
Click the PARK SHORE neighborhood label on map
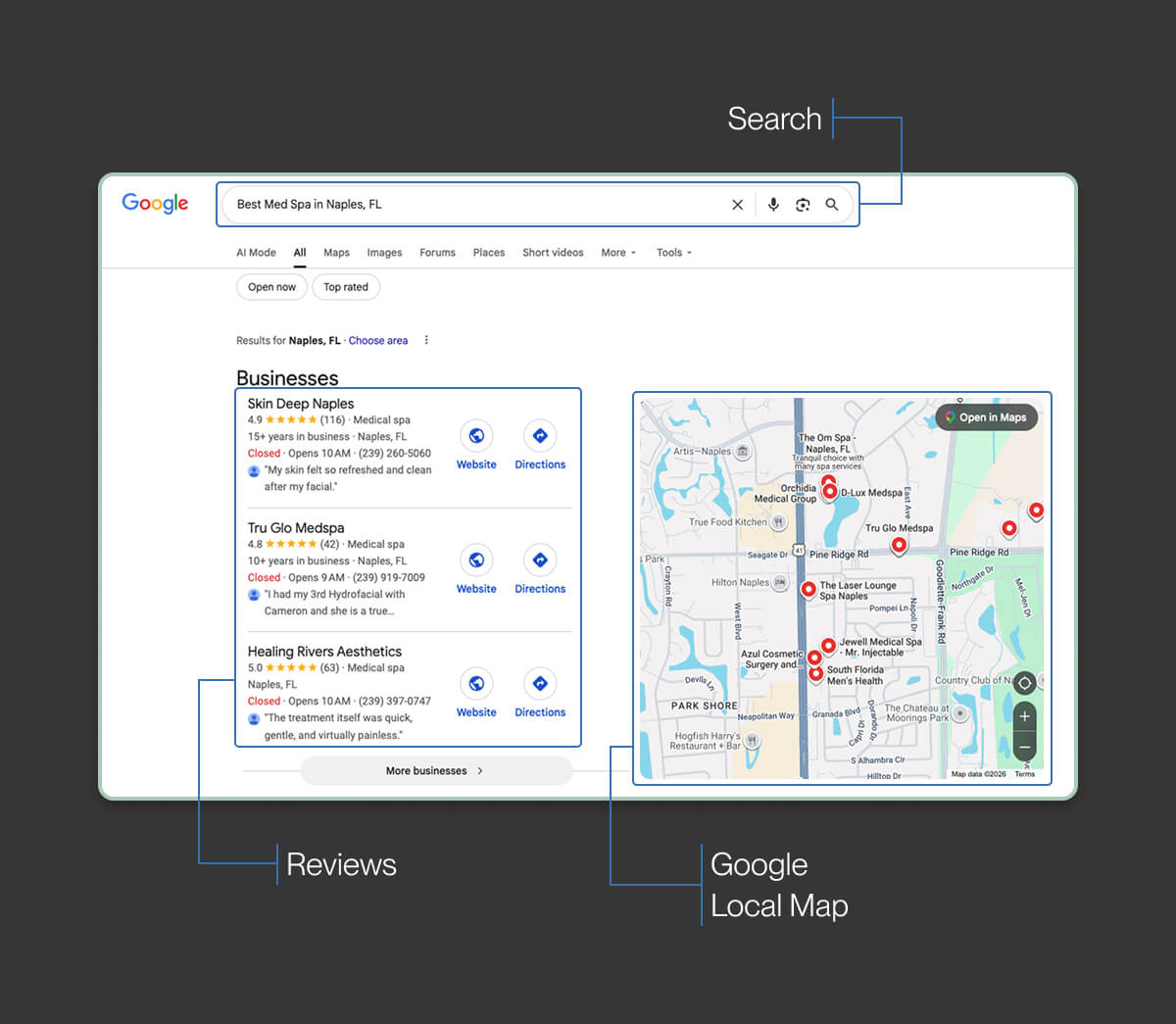pyautogui.click(x=704, y=706)
